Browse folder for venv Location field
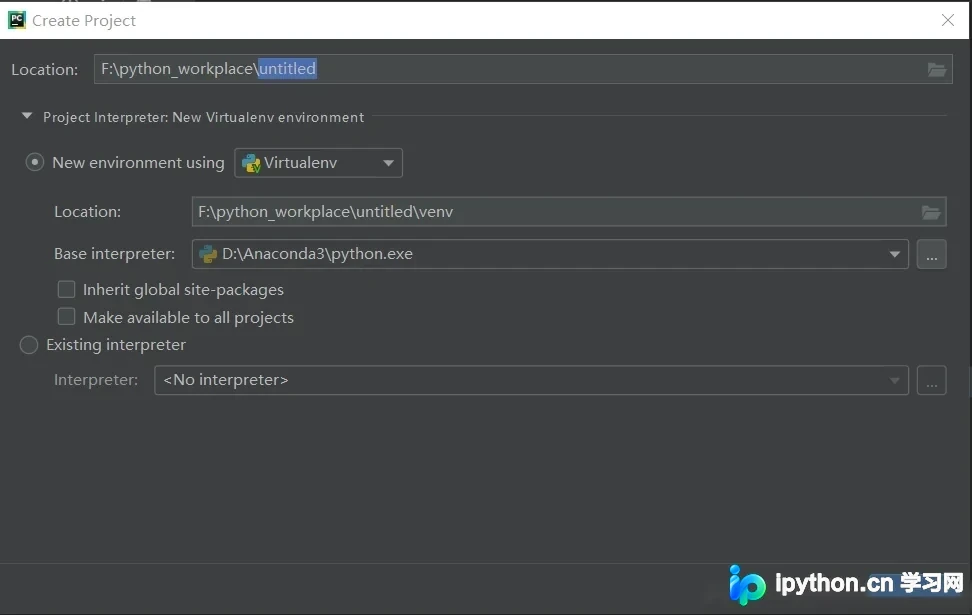The height and width of the screenshot is (615, 972). pyautogui.click(x=930, y=212)
